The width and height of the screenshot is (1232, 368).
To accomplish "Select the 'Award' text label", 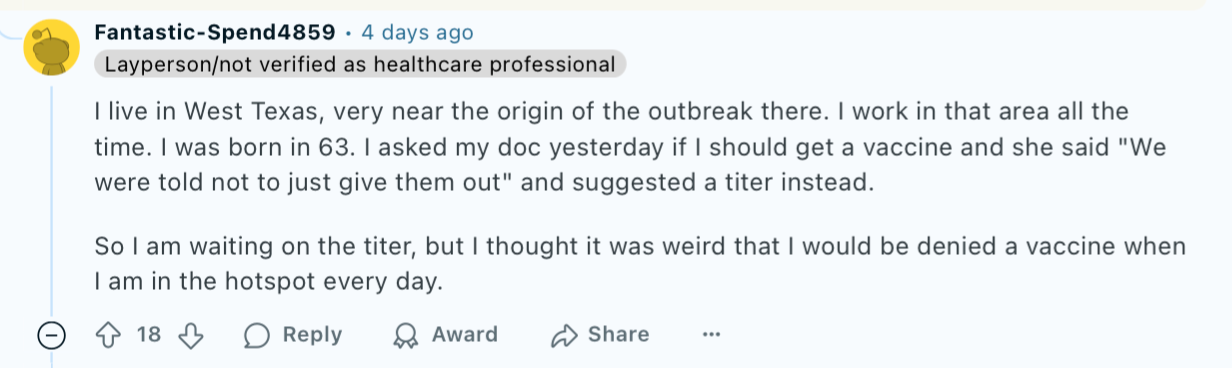I will tap(464, 335).
